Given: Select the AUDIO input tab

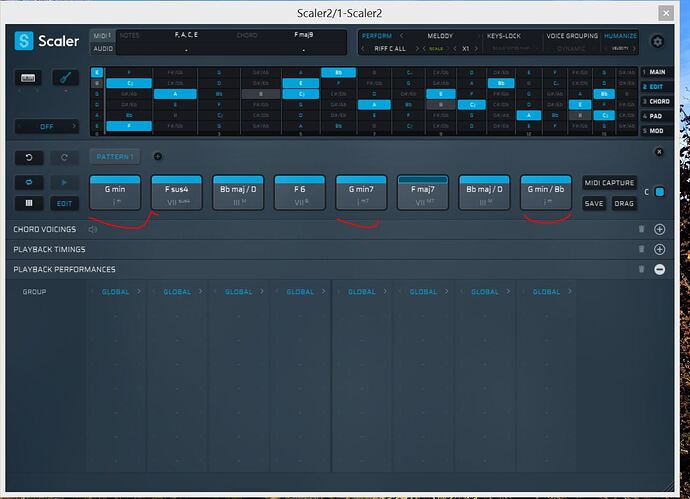Looking at the screenshot, I should (x=103, y=48).
